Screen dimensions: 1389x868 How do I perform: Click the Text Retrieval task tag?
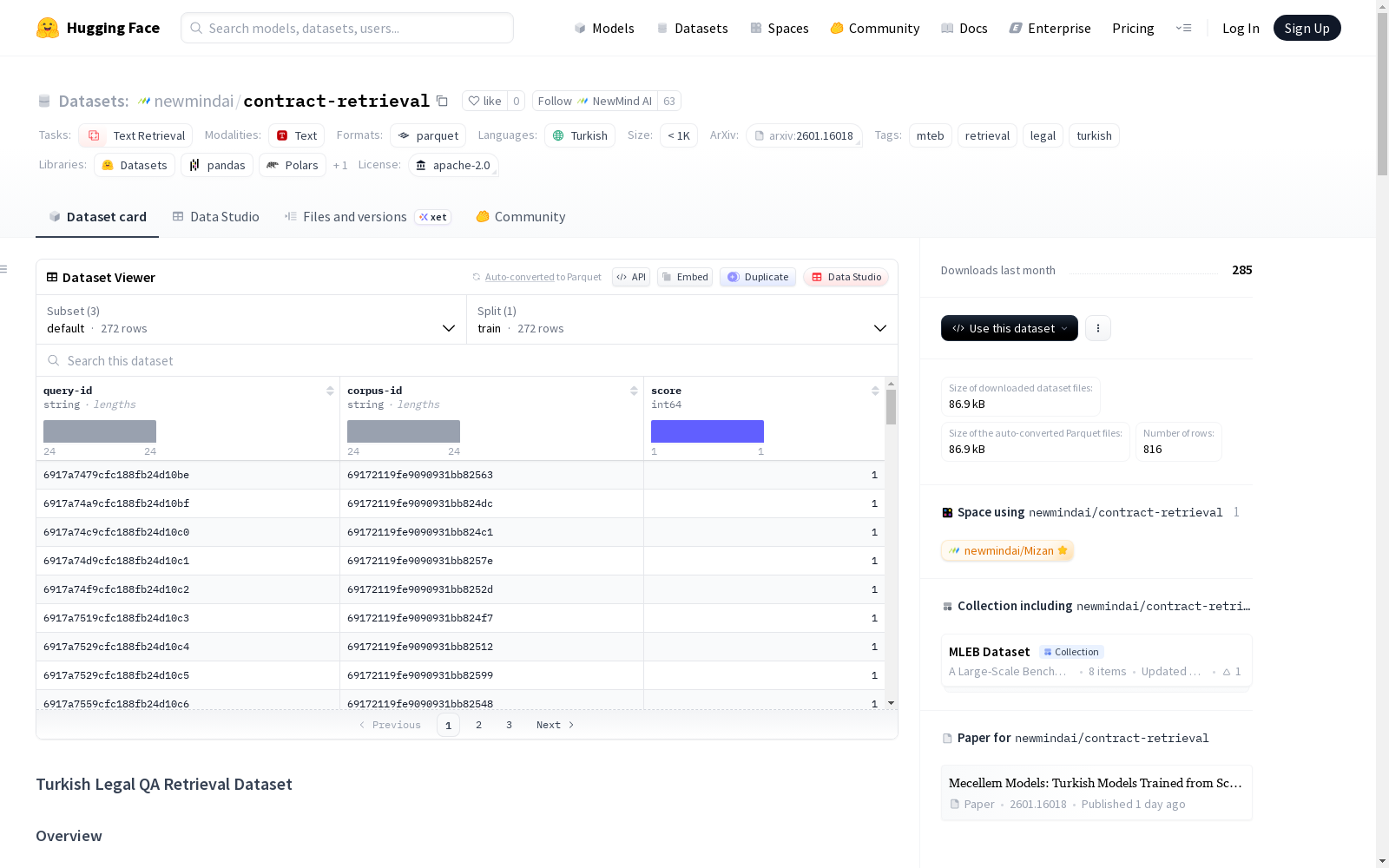click(135, 135)
